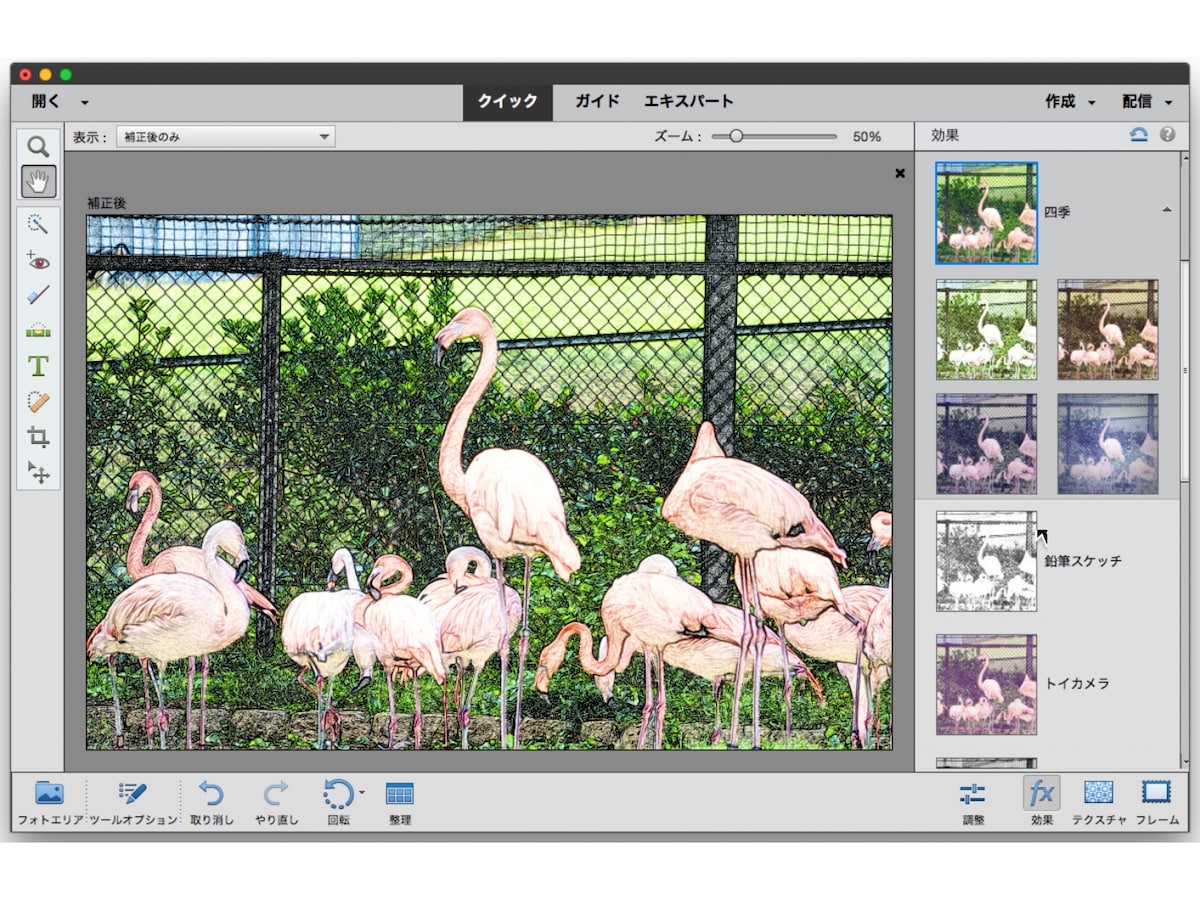Screen dimensions: 1200x900
Task: Pick the Whiten Teeth tool
Action: coord(38,292)
